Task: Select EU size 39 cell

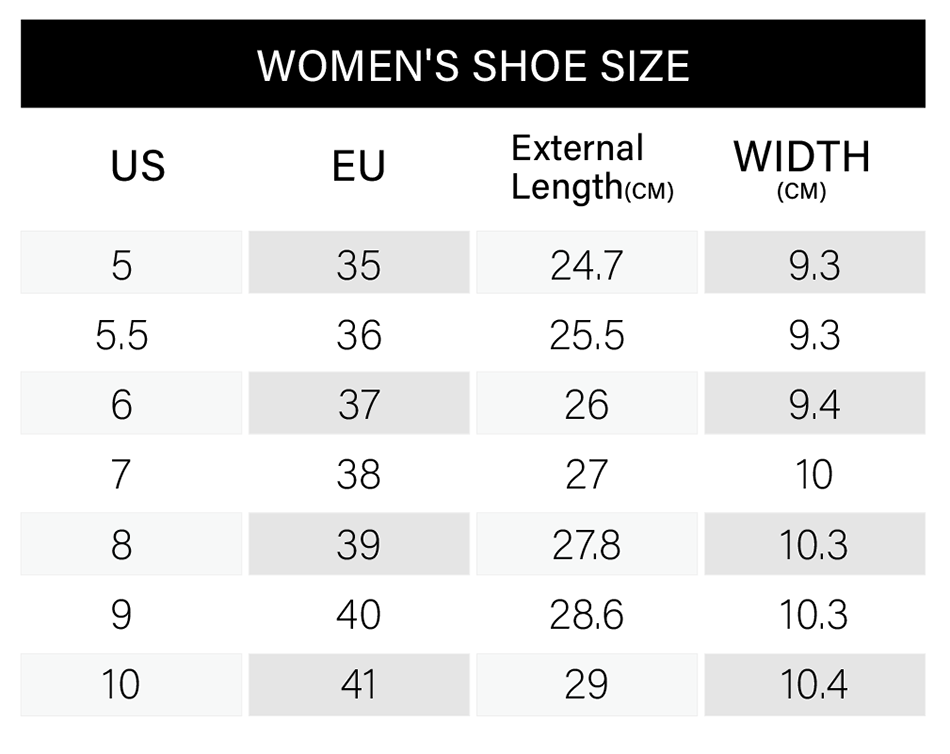Action: pyautogui.click(x=359, y=544)
